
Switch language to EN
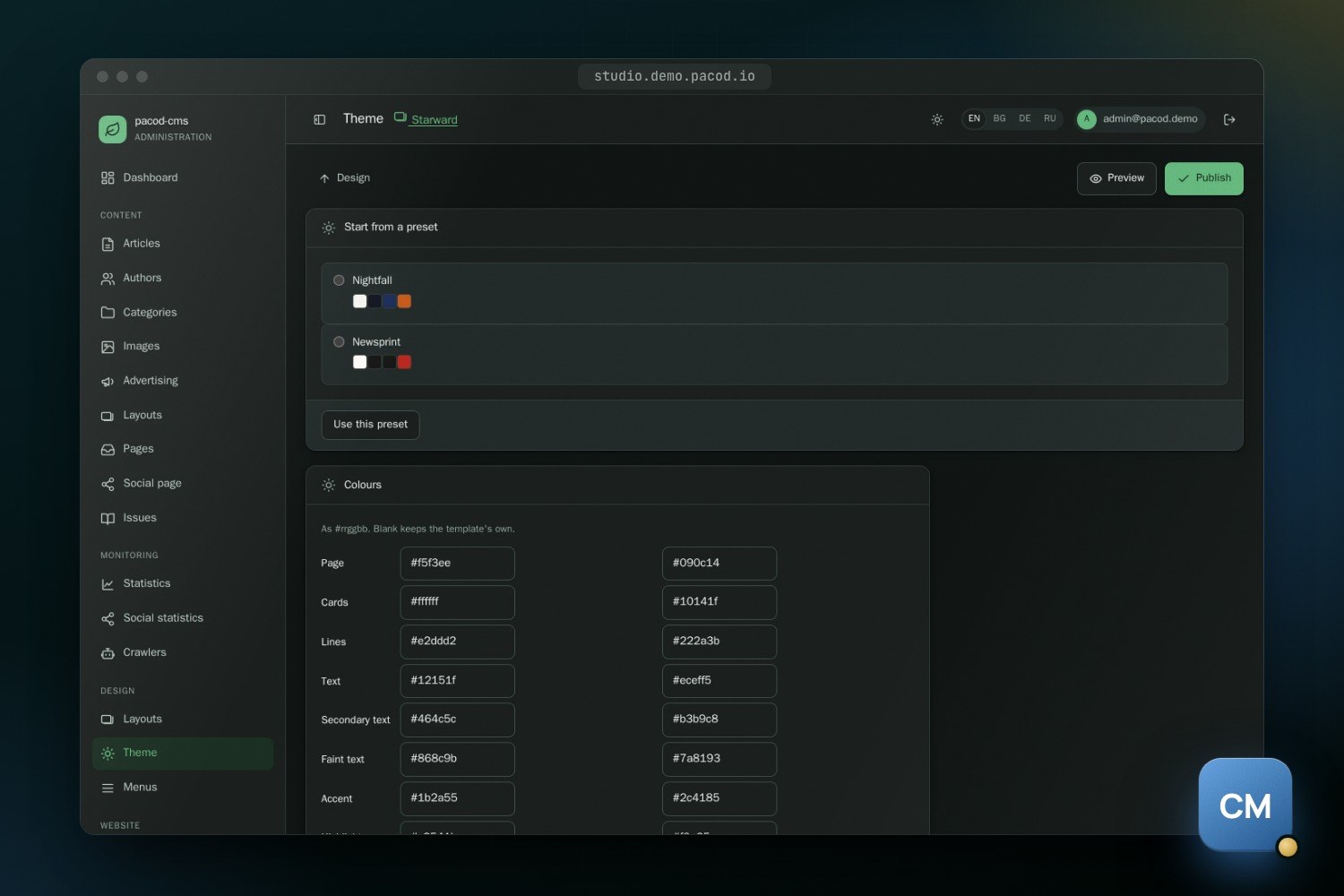click(x=974, y=119)
